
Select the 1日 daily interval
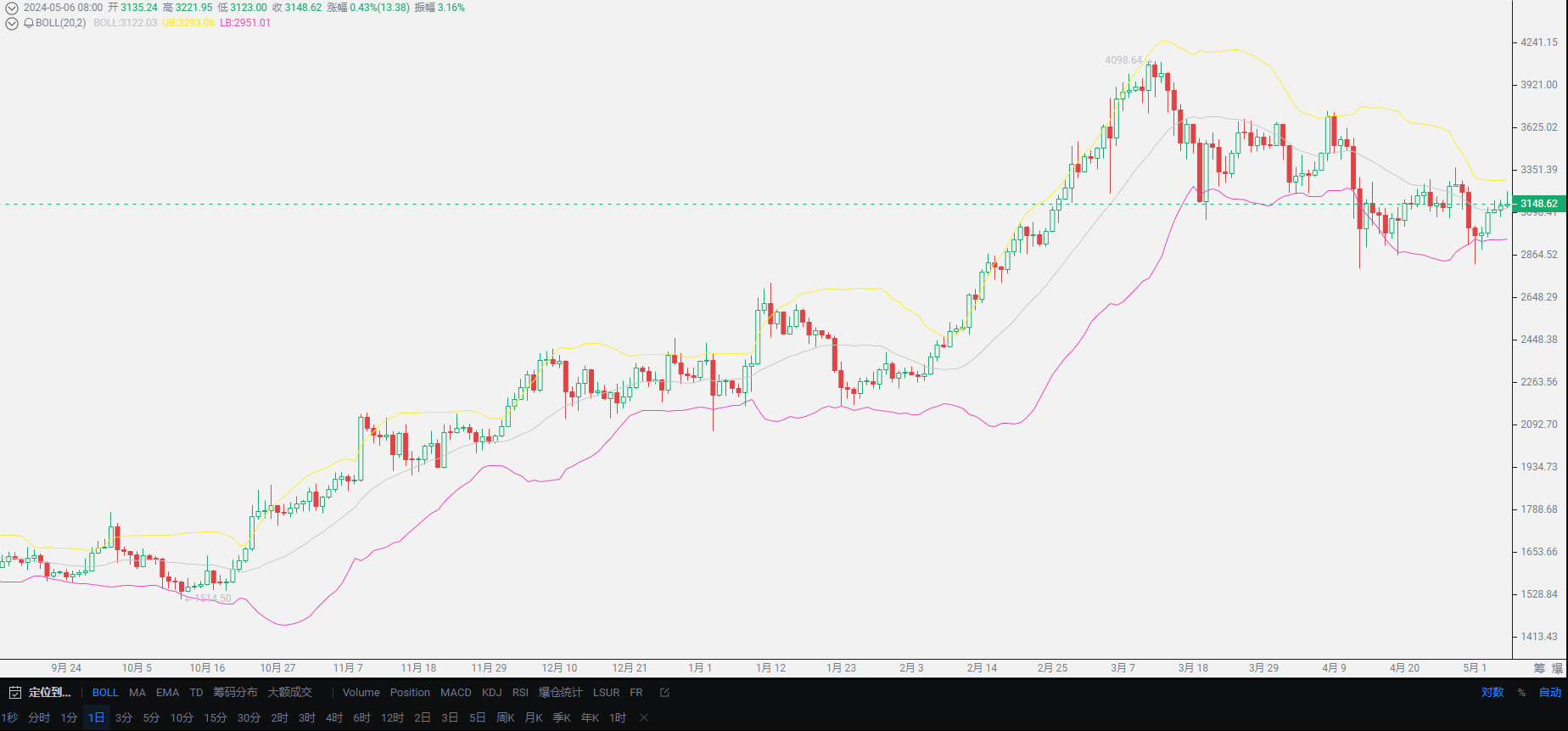(x=97, y=718)
